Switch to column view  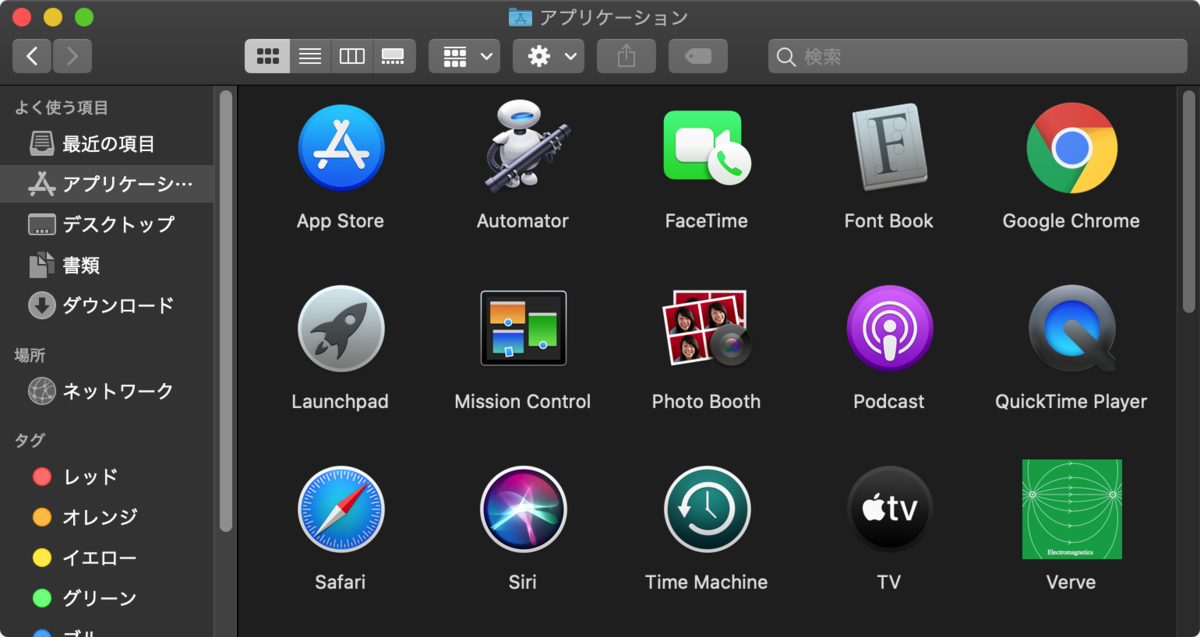click(352, 56)
